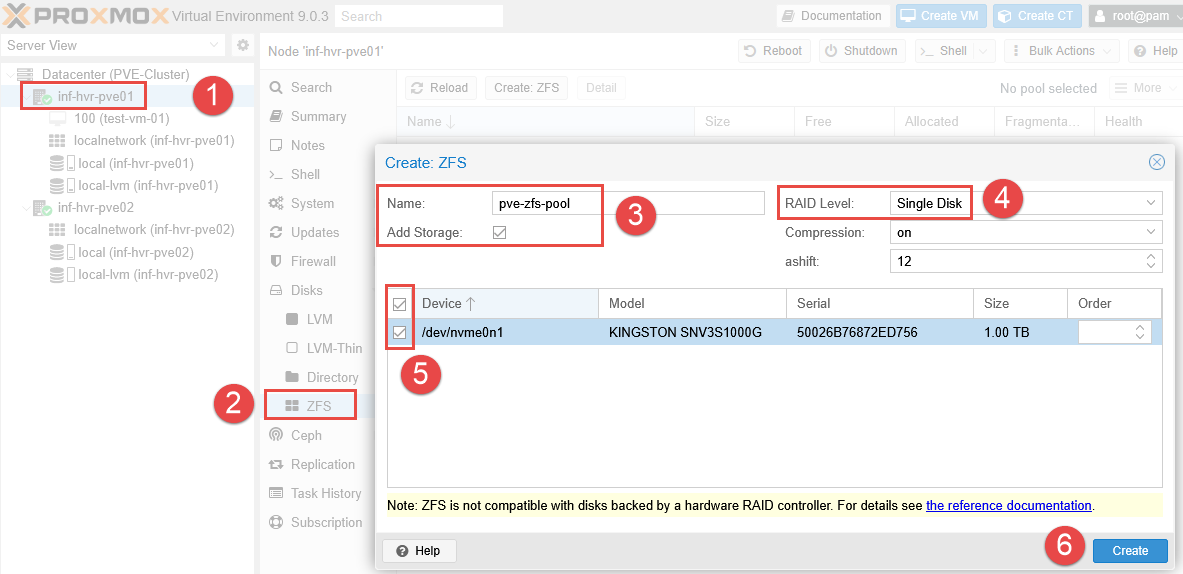Open the Documentation book button
The height and width of the screenshot is (574, 1183).
pos(833,16)
